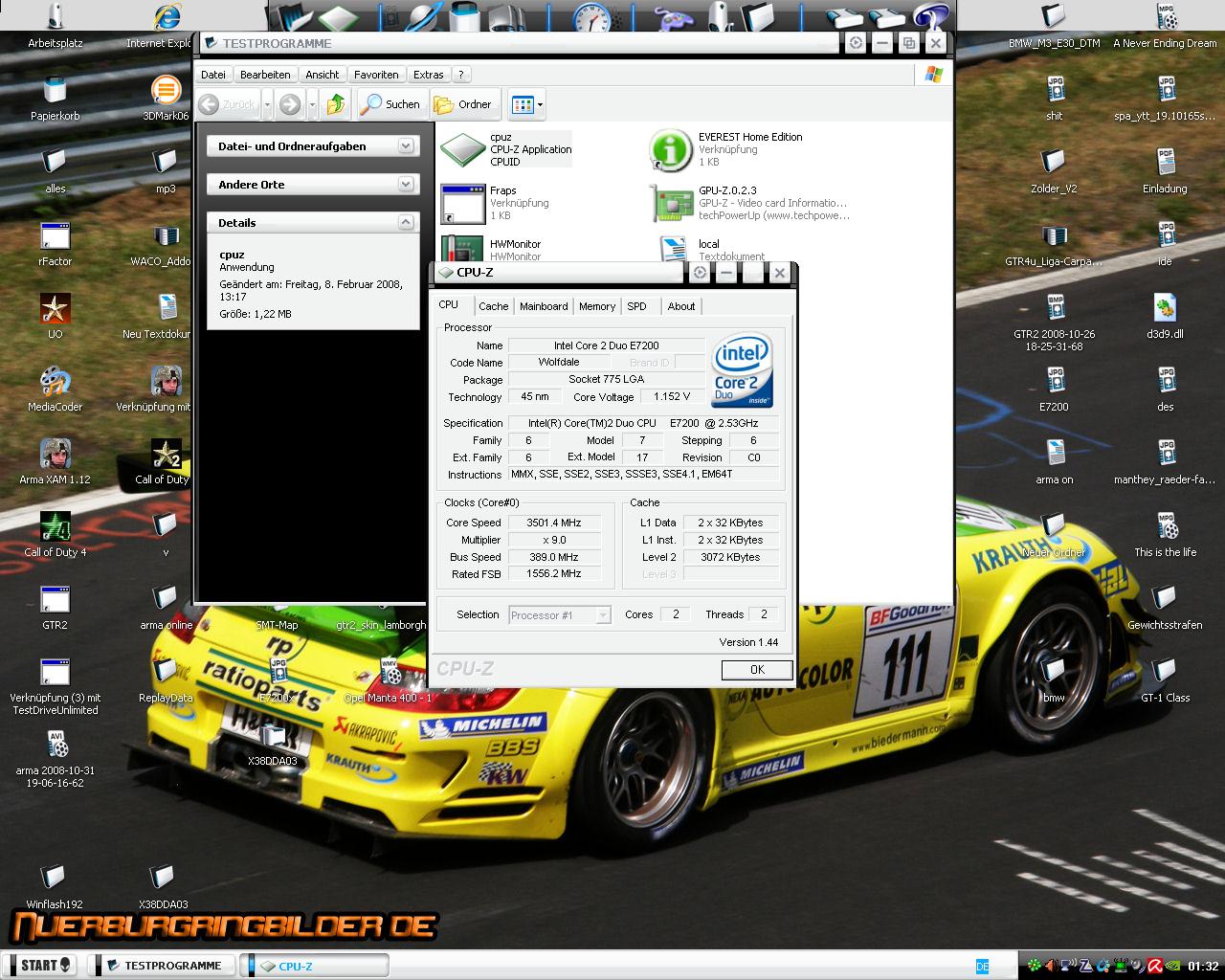Open the Favoriten menu
Screen dimensions: 1225x980
376,75
